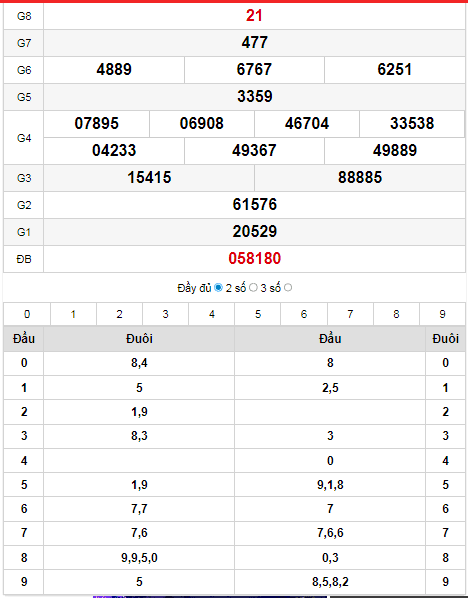
Task: Choose digit 8 in the filter row
Action: pos(396,314)
